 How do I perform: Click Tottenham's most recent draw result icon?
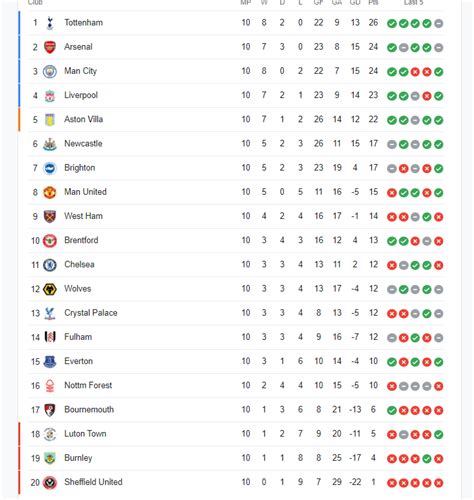point(439,23)
